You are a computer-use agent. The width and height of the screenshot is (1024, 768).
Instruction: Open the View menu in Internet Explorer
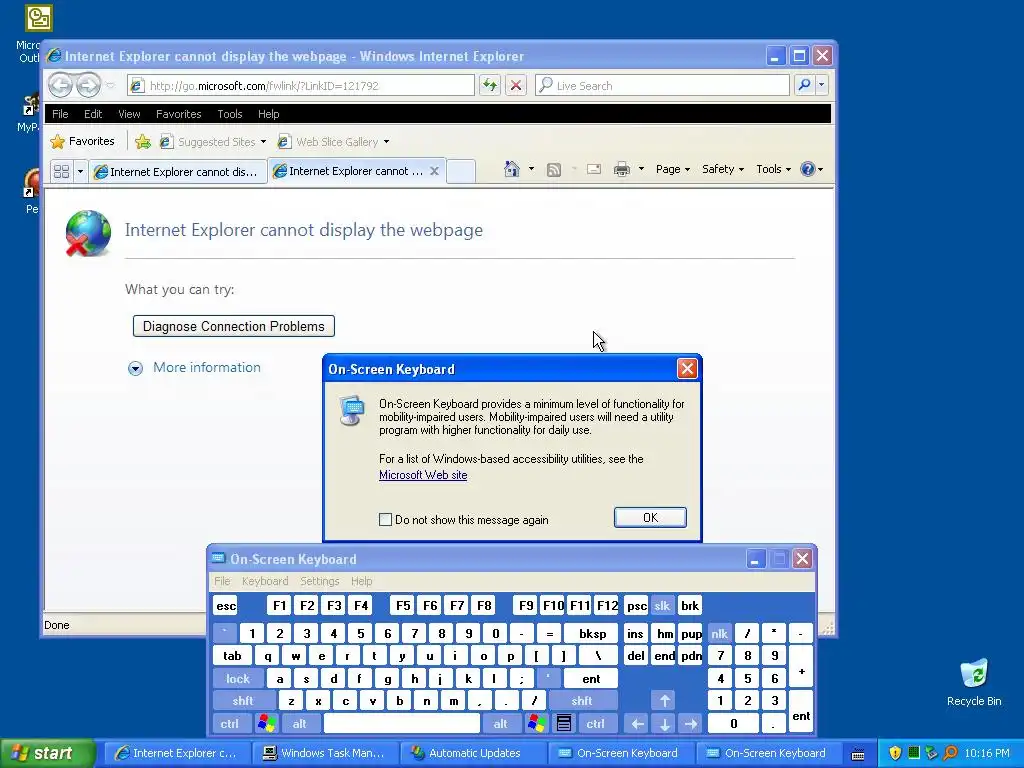(129, 114)
